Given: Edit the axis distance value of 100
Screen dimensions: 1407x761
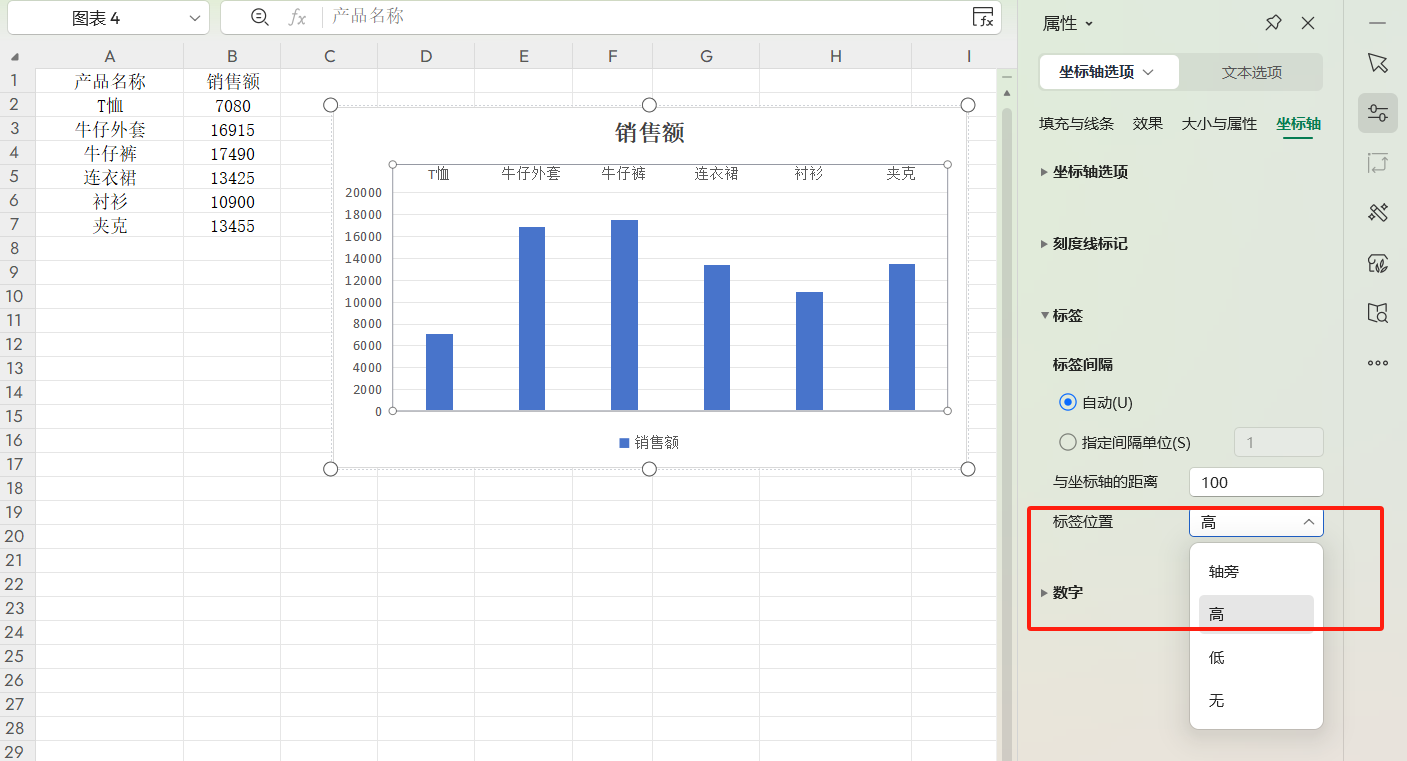Looking at the screenshot, I should [x=1256, y=482].
